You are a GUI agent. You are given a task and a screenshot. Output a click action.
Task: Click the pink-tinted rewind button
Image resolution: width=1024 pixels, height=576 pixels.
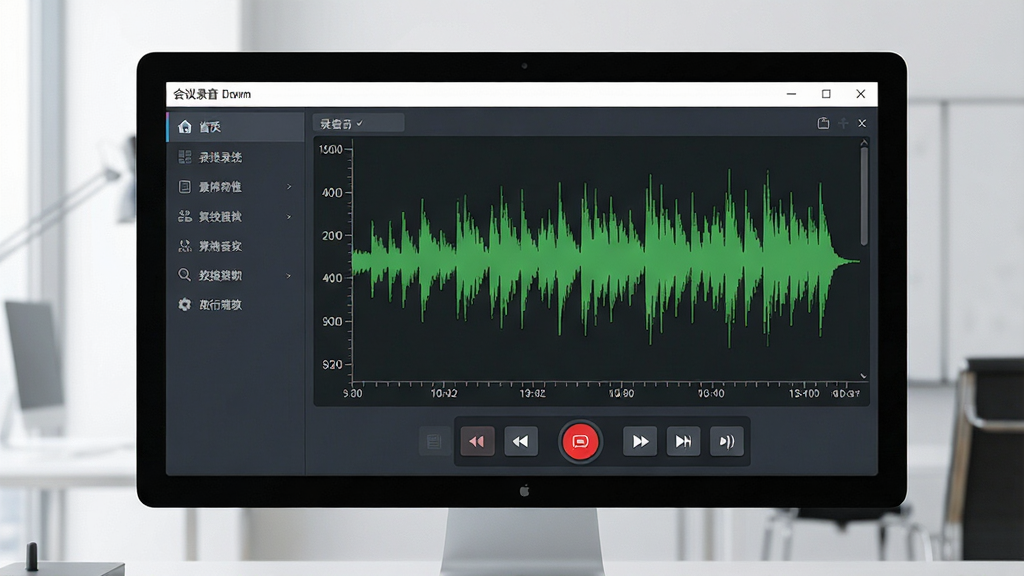click(477, 441)
